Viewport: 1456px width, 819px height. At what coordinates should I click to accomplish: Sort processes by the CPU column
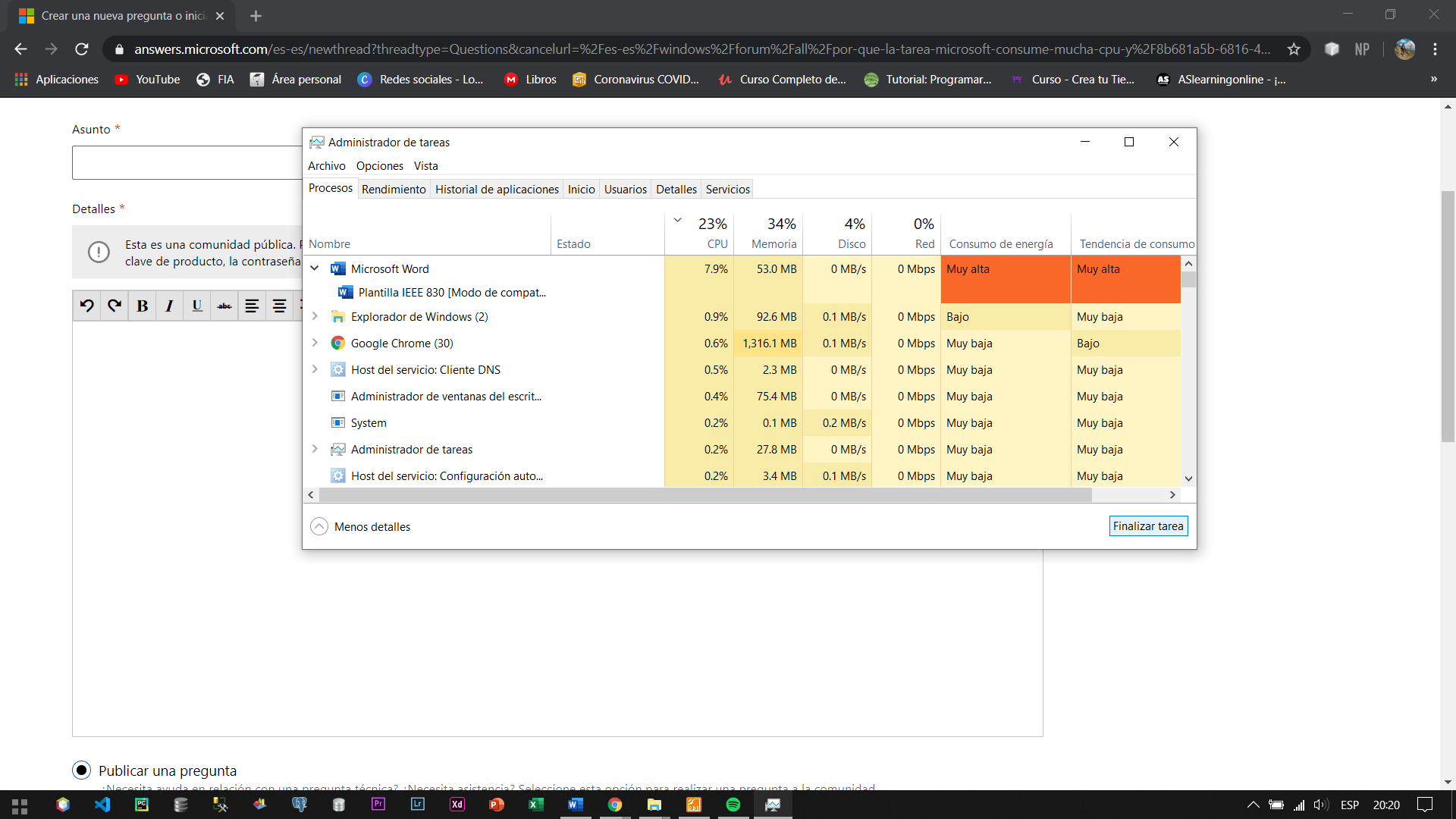click(699, 234)
